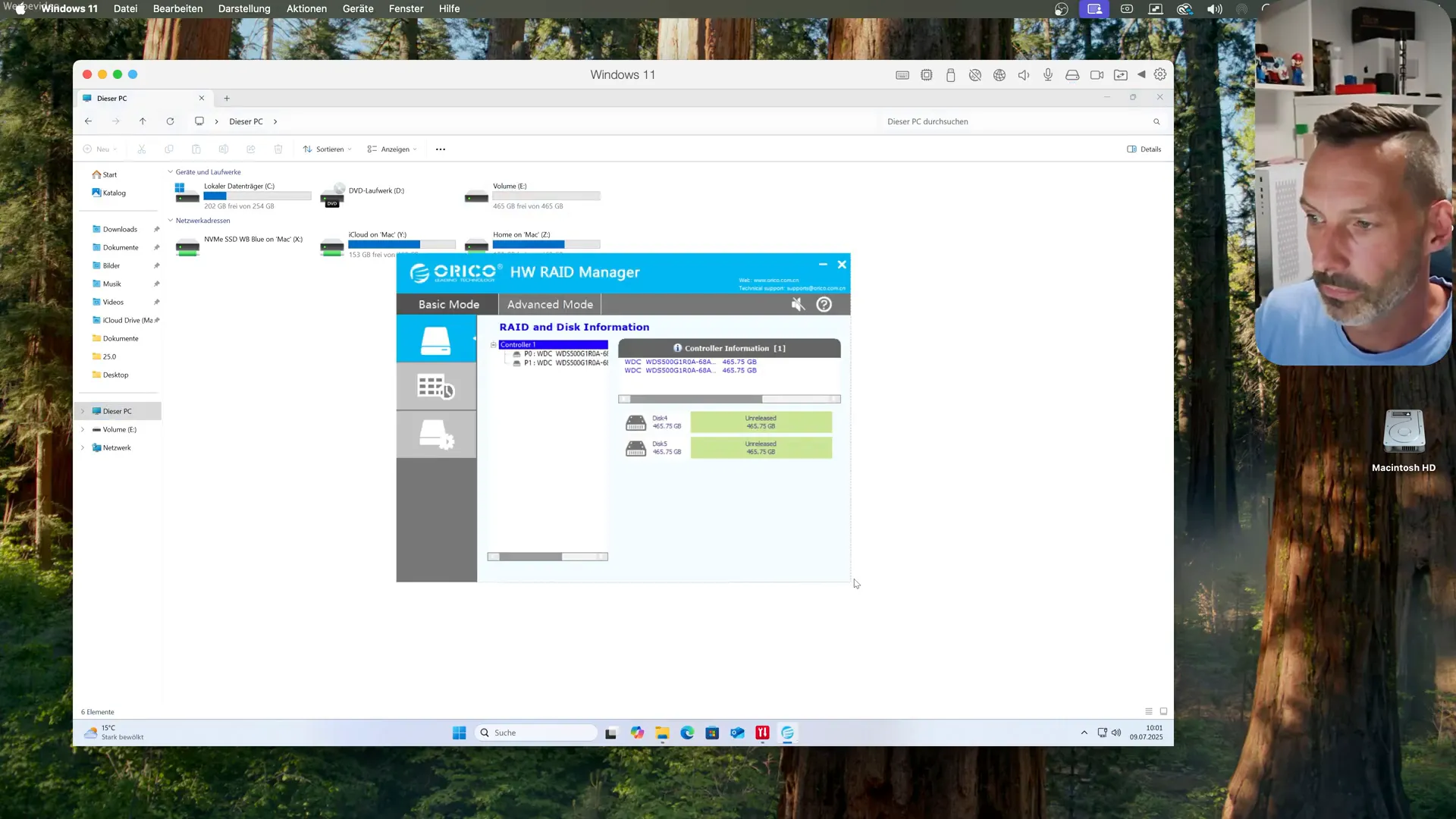Click the Disk5 Unreleased green bar

coord(761,448)
